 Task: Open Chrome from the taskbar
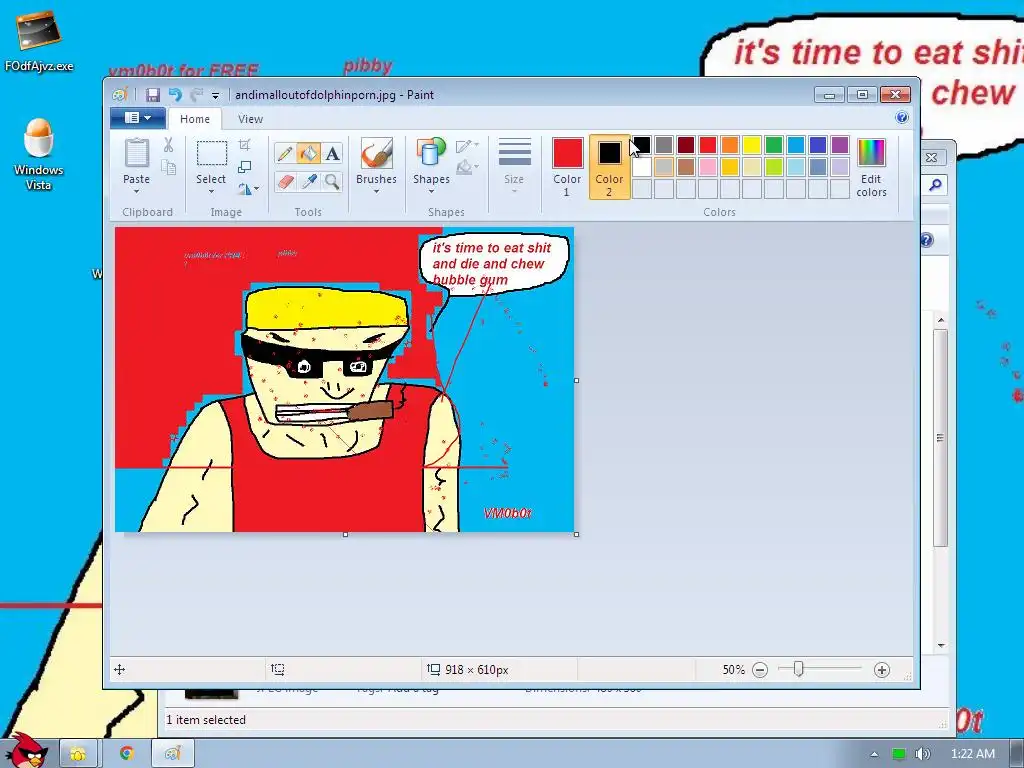coord(127,754)
